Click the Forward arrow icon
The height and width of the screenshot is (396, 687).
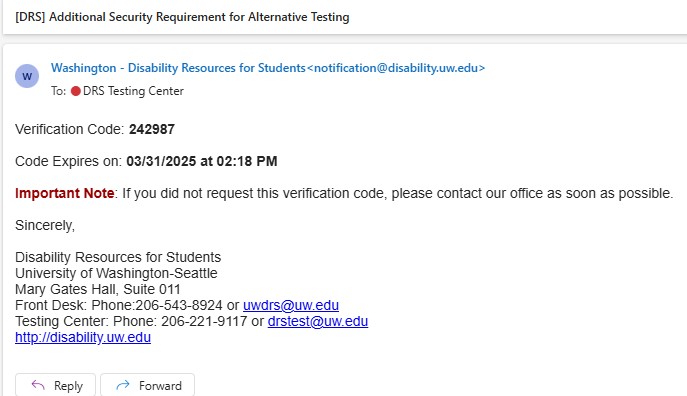tap(123, 385)
